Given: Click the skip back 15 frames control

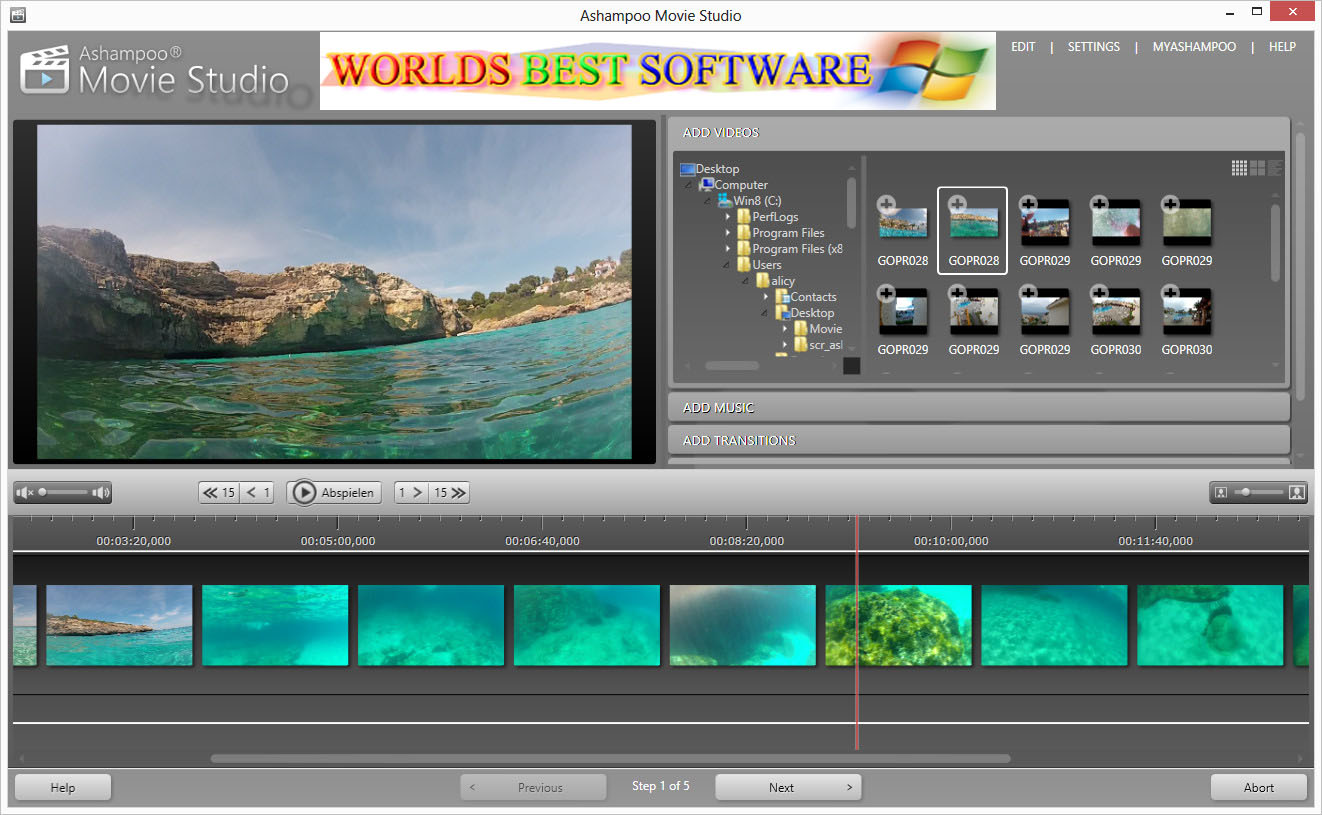Looking at the screenshot, I should click(x=218, y=492).
